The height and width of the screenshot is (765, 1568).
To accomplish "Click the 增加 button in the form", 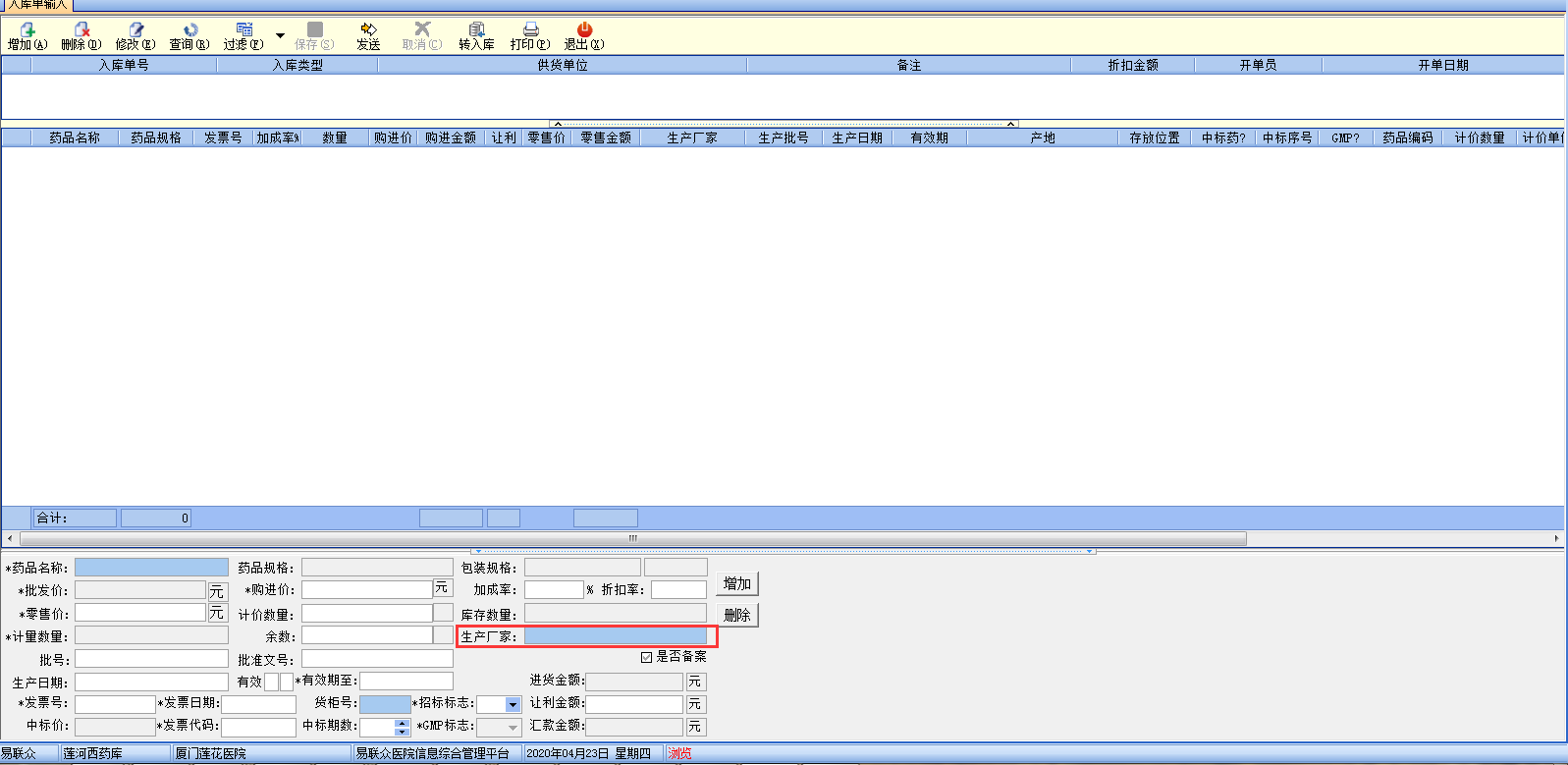I will pyautogui.click(x=737, y=583).
